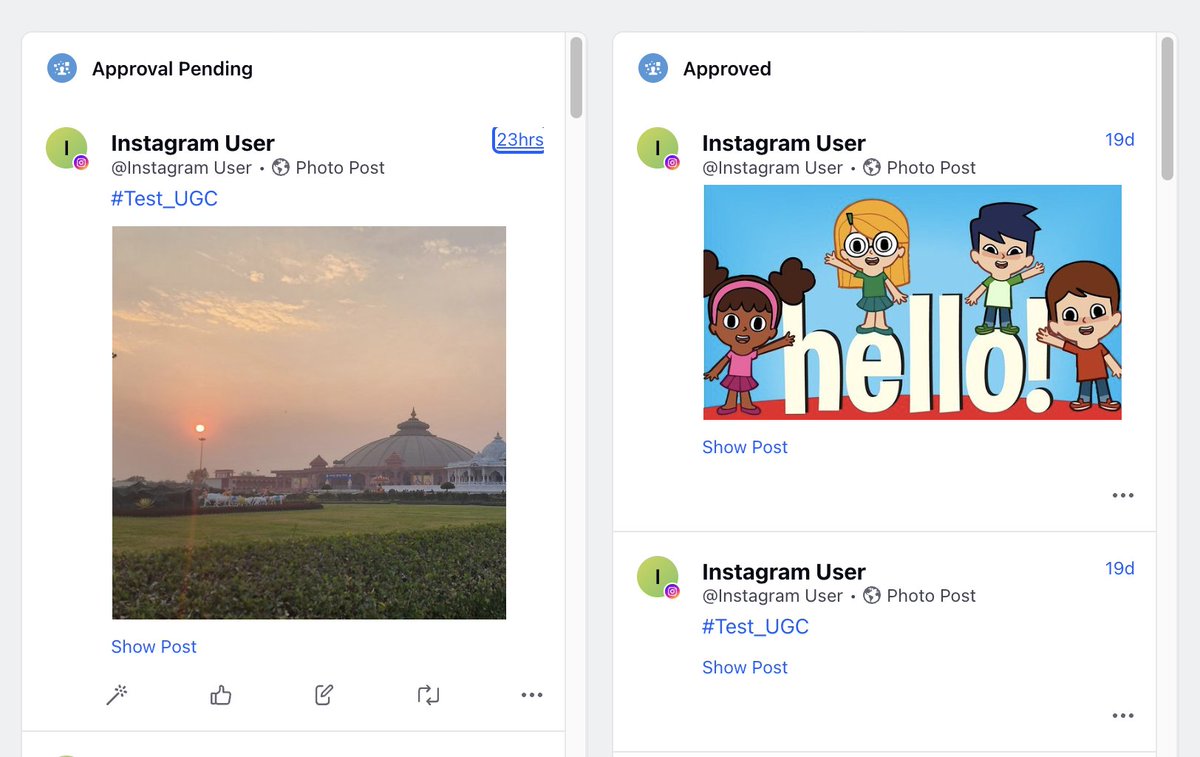
Task: Click the 19d timestamp on hello! post
Action: click(1120, 140)
